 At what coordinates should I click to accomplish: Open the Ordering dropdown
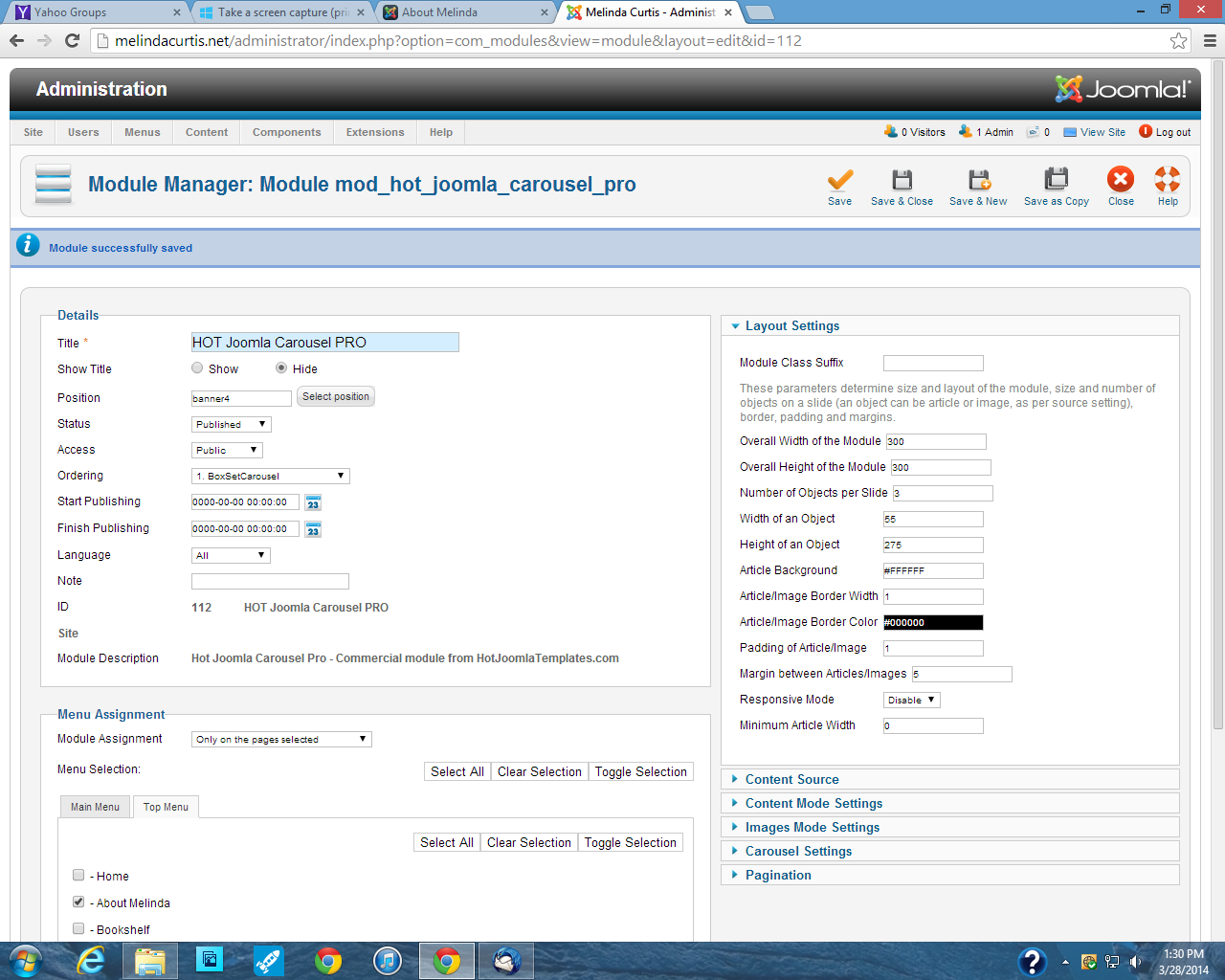click(x=271, y=476)
